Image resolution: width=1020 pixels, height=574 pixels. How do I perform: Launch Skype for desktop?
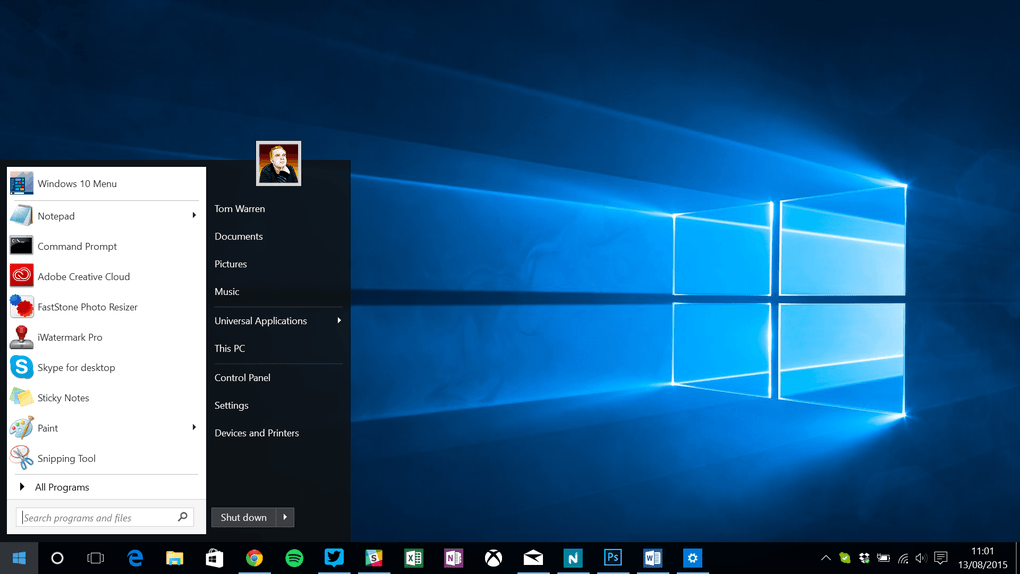coord(76,368)
